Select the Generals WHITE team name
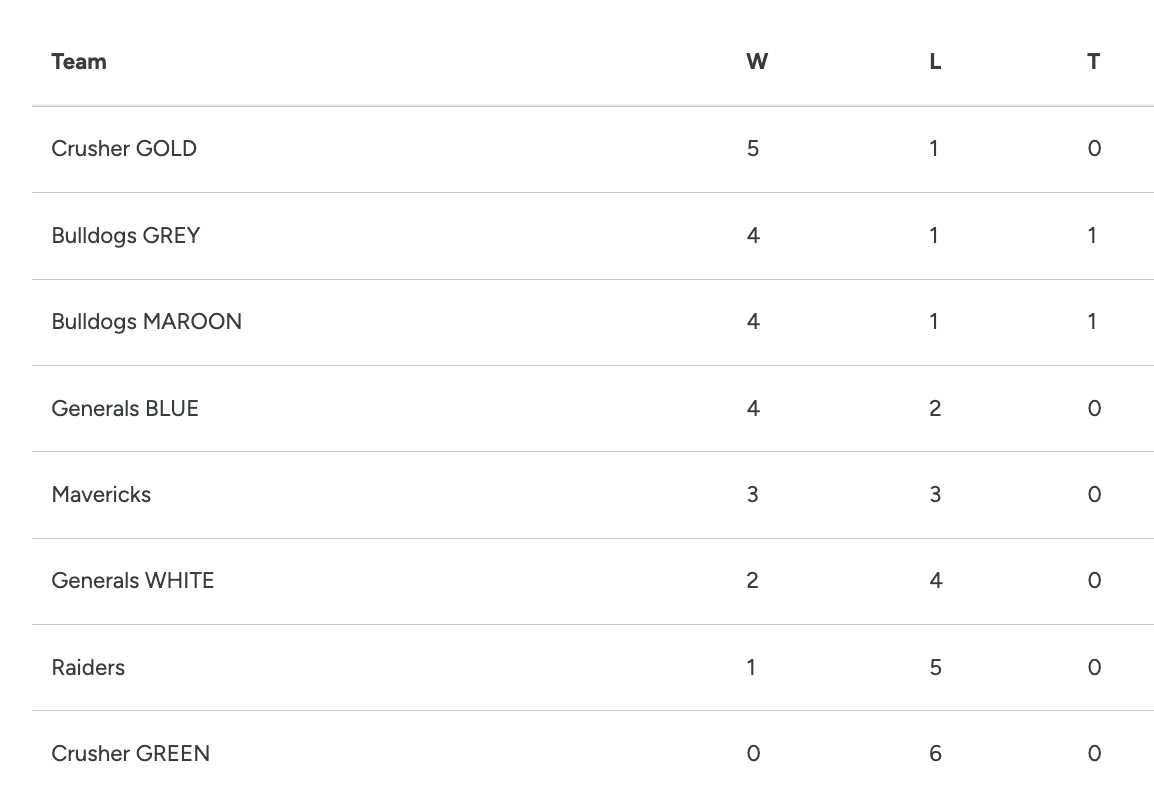The width and height of the screenshot is (1154, 796). (x=133, y=581)
